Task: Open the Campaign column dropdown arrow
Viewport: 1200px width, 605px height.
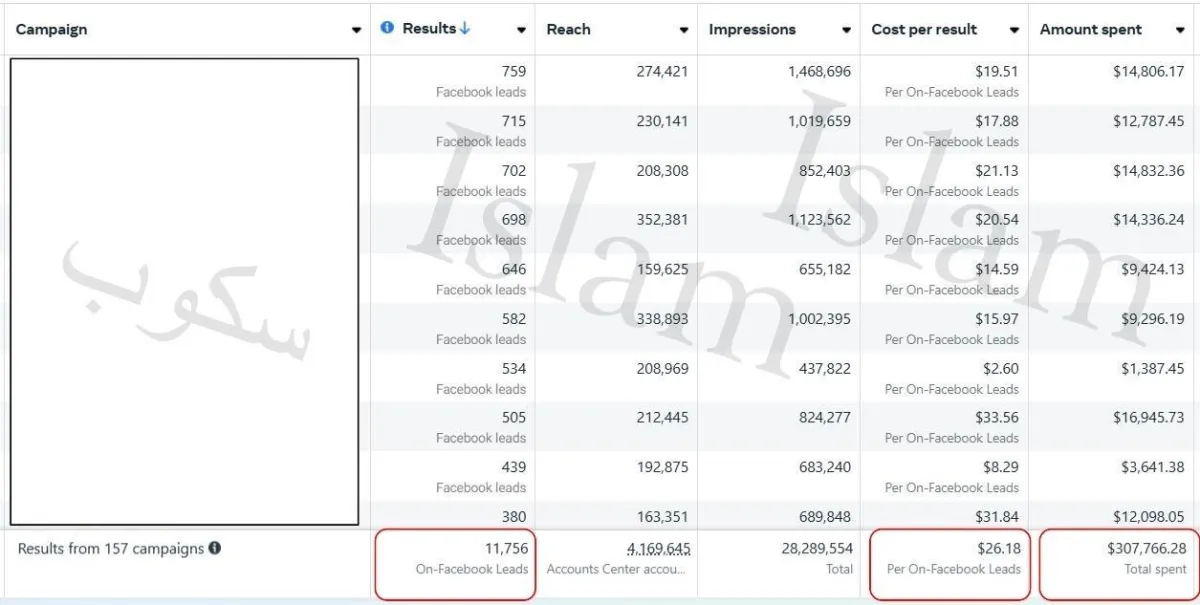Action: 357,30
